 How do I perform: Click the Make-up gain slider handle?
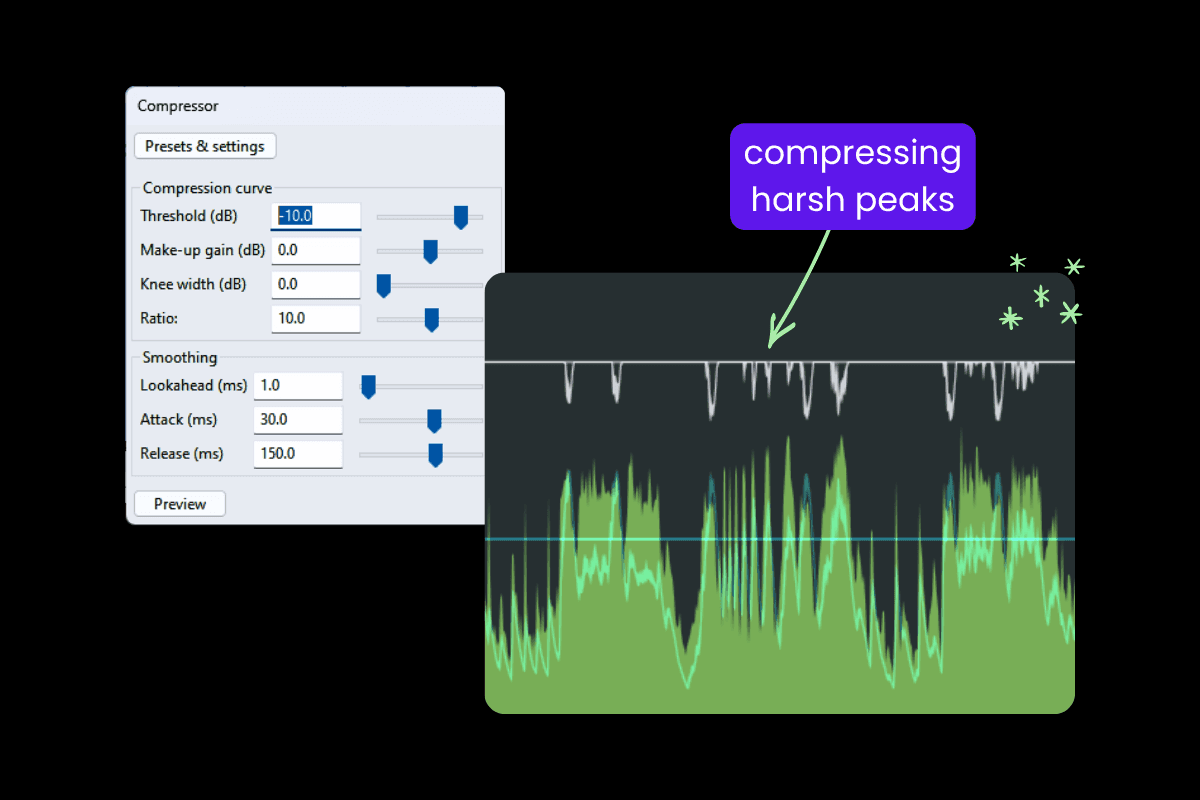[x=431, y=251]
